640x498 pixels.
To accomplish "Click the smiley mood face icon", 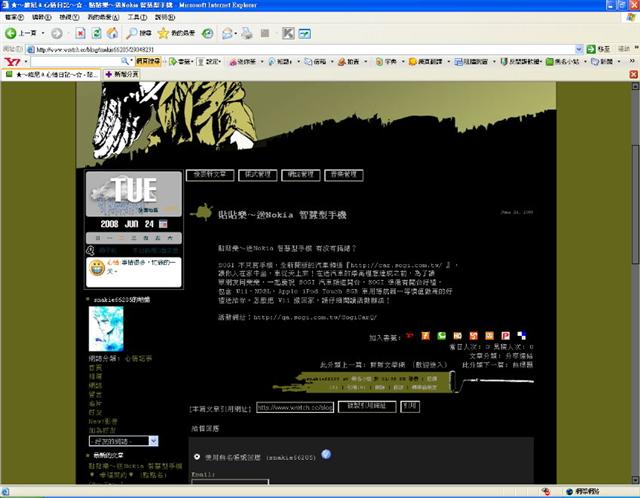I will (x=97, y=268).
